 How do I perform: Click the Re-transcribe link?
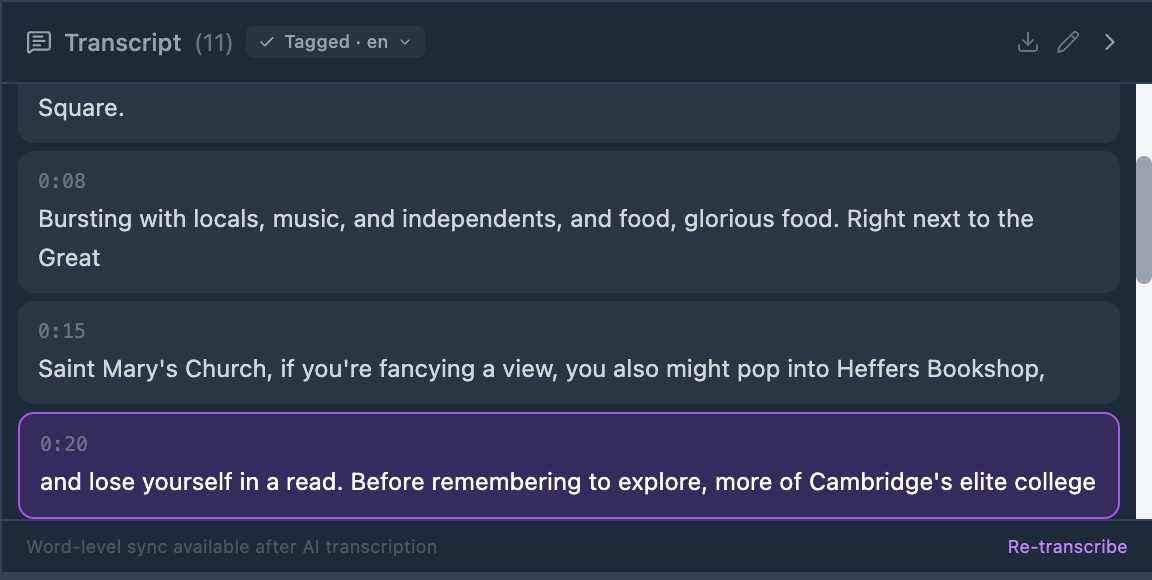(x=1067, y=547)
